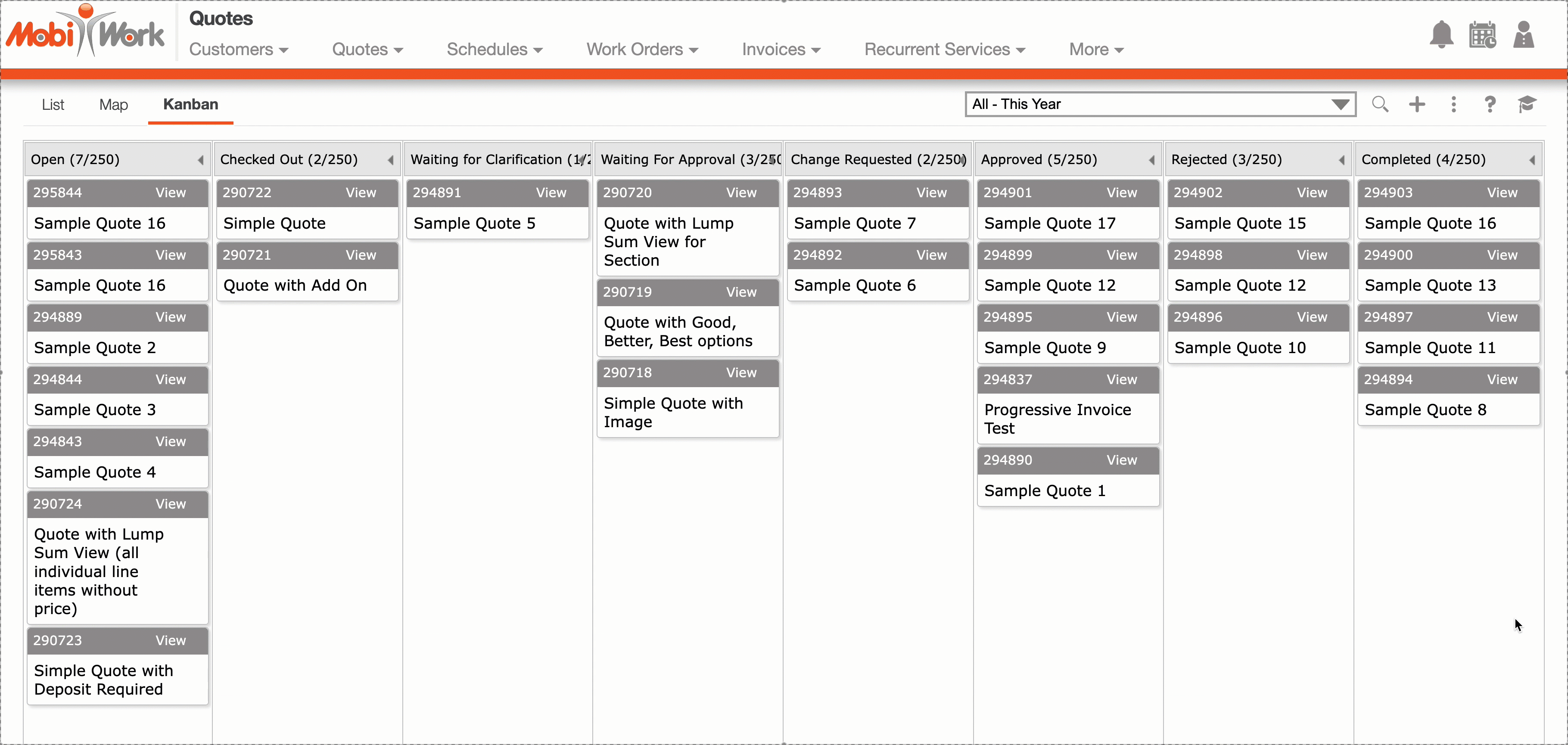Select the Sample Quote 8 card

click(x=1425, y=410)
